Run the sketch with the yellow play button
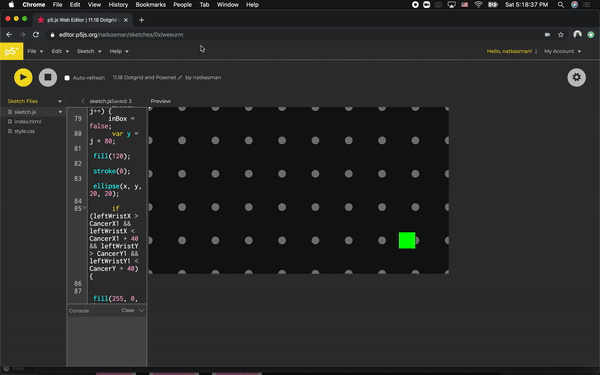The width and height of the screenshot is (600, 375). (23, 77)
